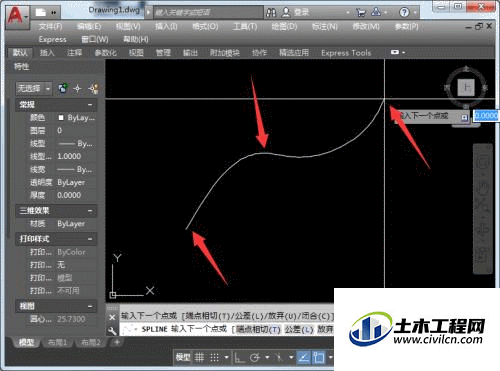The width and height of the screenshot is (500, 371).
Task: Open command line customize wrench icon
Action: [x=112, y=330]
